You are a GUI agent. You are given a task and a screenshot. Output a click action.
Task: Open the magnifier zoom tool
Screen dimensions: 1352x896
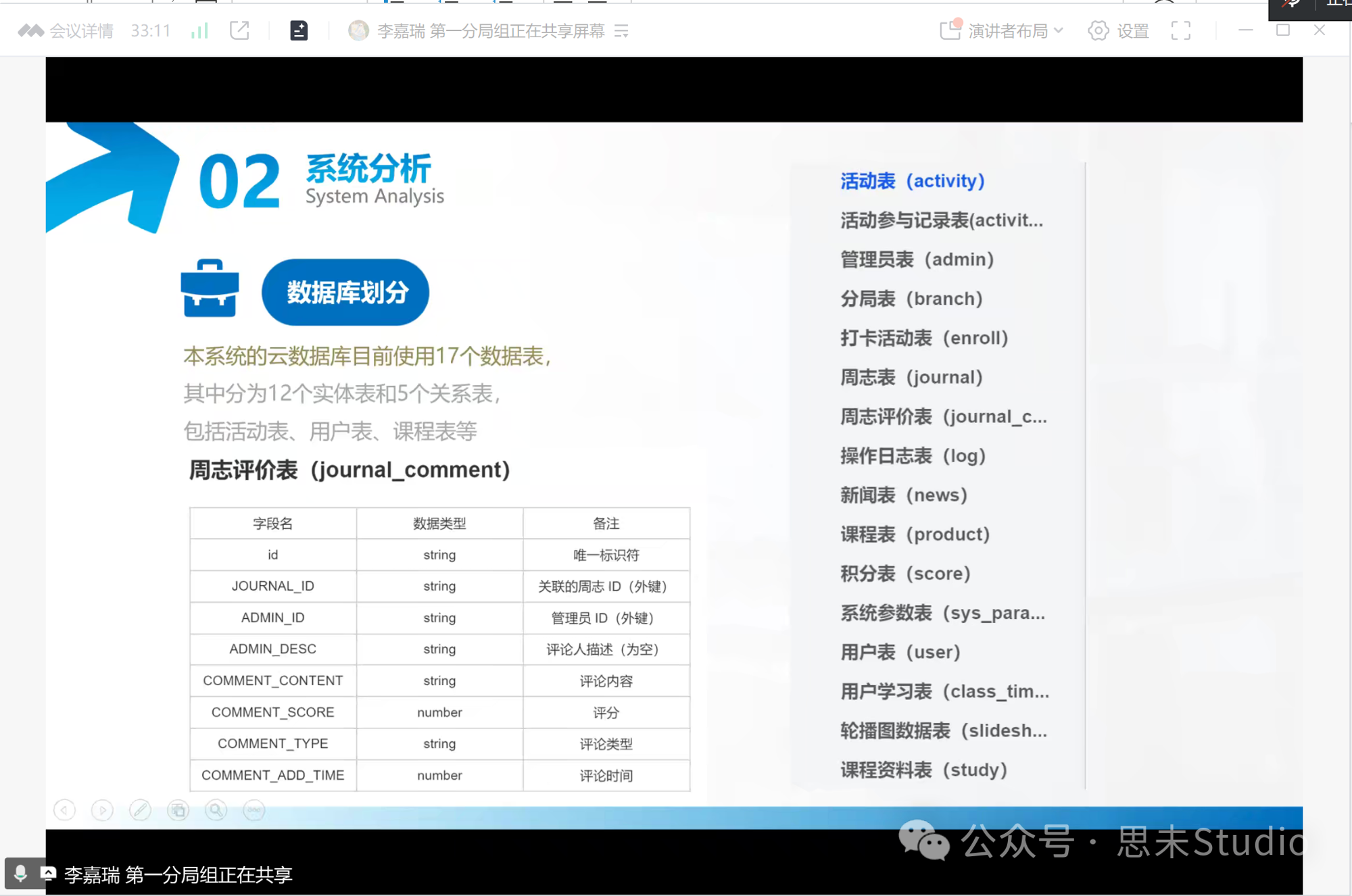[x=216, y=810]
